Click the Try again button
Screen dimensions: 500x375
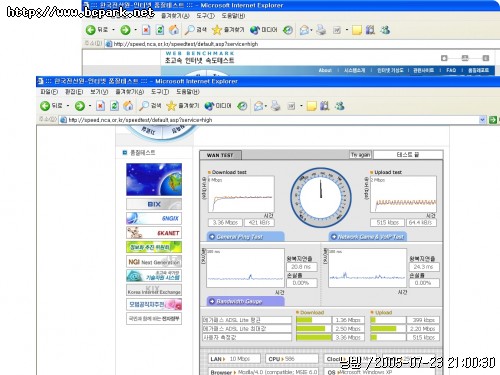click(x=360, y=155)
